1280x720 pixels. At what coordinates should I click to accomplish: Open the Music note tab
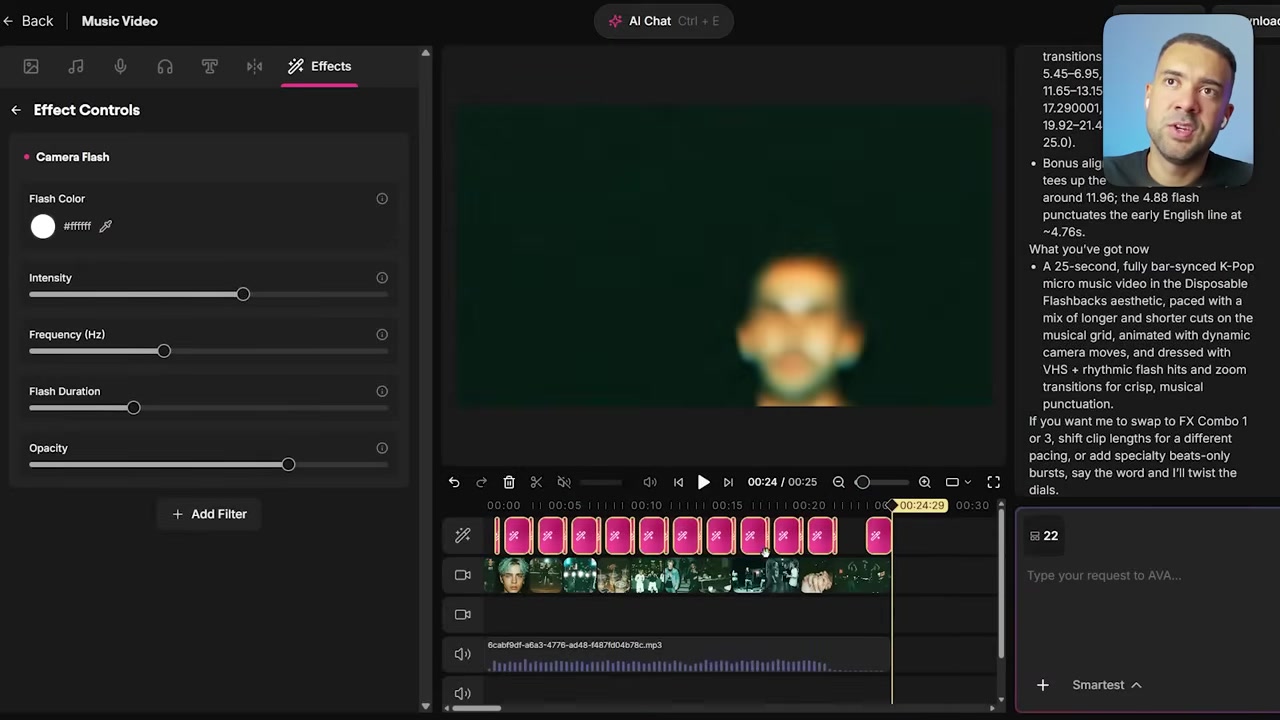coord(76,66)
